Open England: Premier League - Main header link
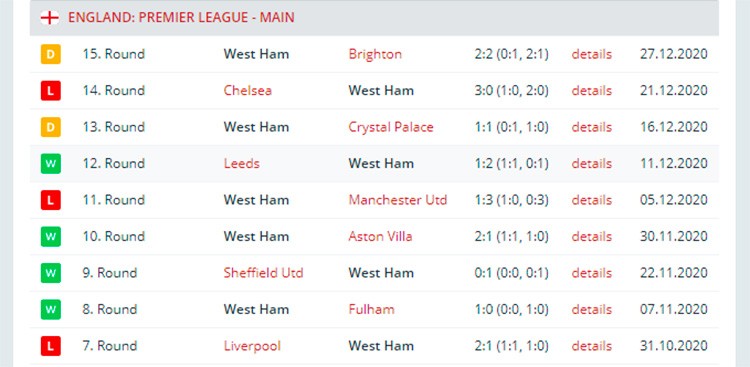The width and height of the screenshot is (750, 367). (x=181, y=18)
